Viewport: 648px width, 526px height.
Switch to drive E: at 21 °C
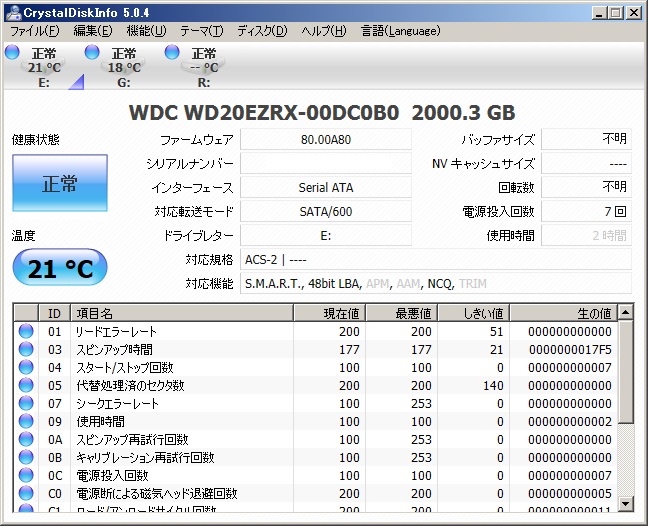click(44, 67)
